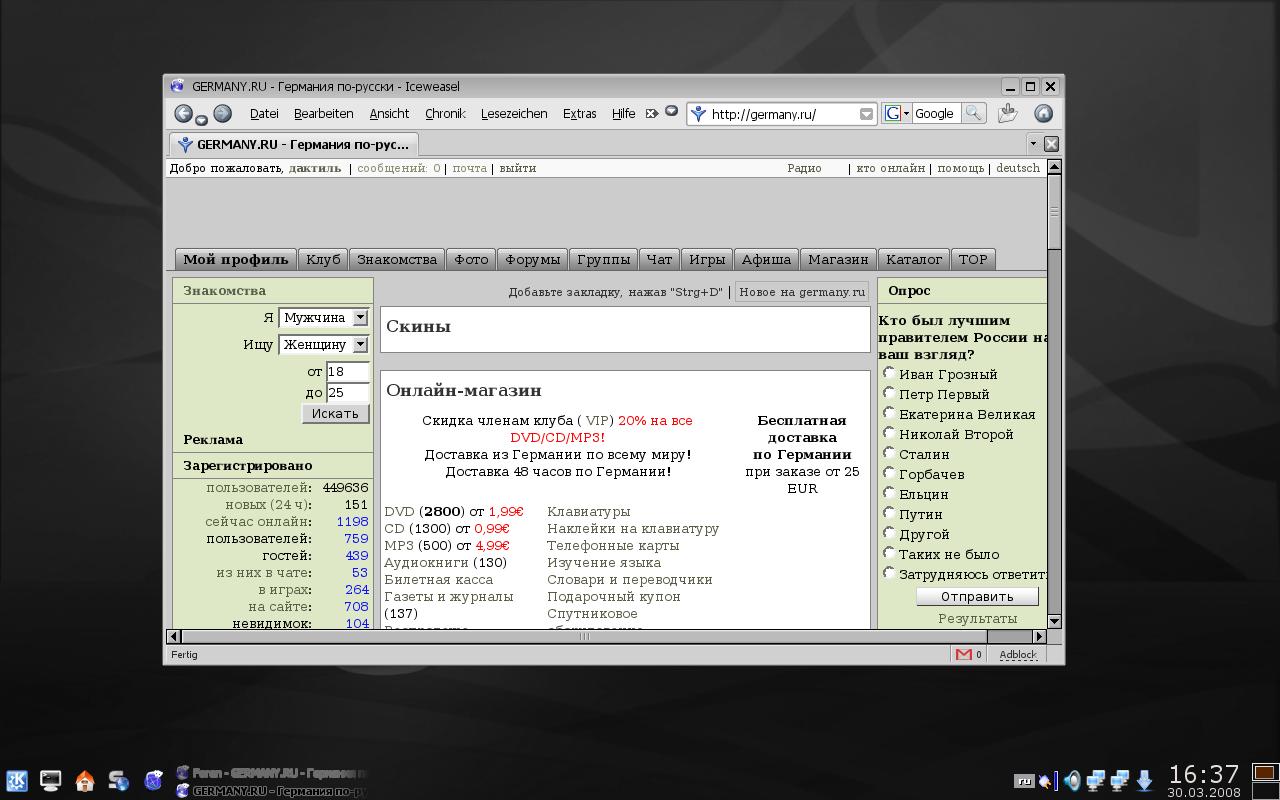This screenshot has height=800, width=1280.
Task: Click the small bubble icon after Hilfe
Action: point(672,111)
